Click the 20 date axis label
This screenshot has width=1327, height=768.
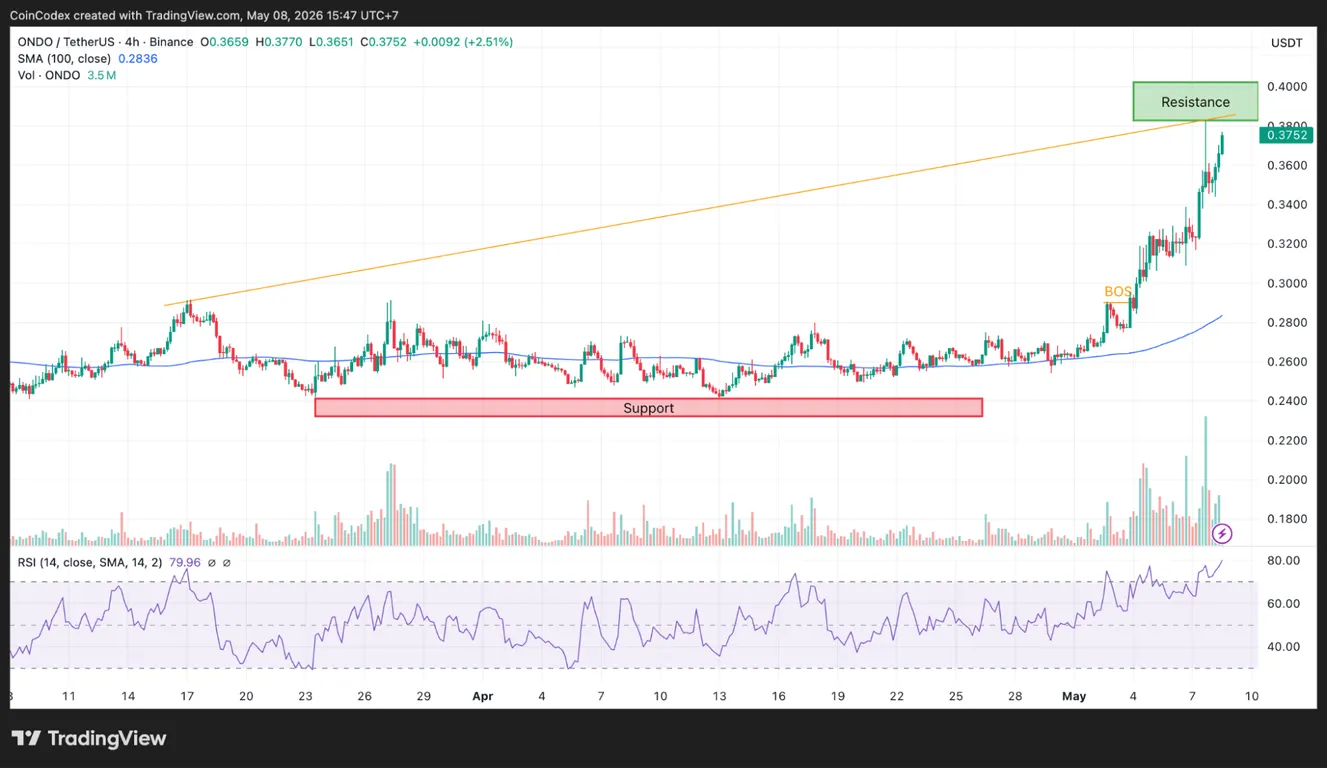point(246,696)
